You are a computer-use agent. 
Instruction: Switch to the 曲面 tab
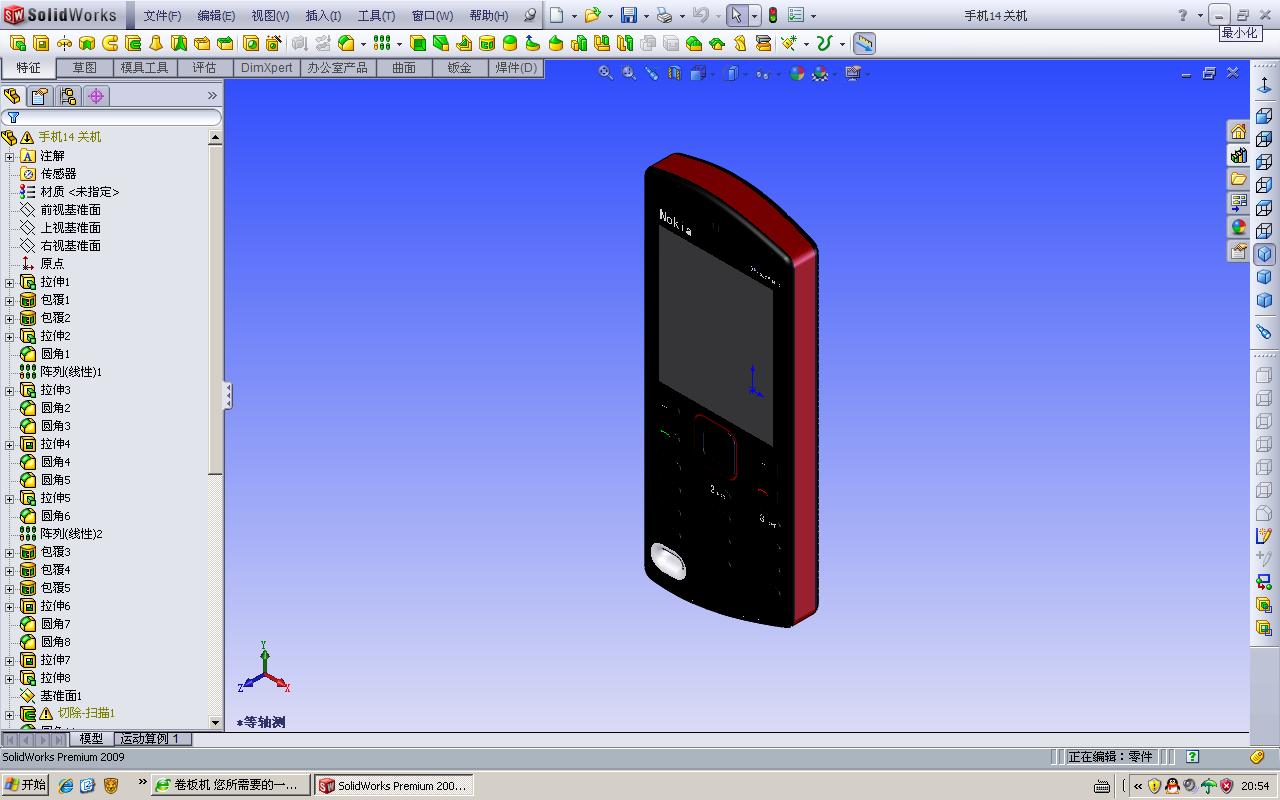pos(404,68)
